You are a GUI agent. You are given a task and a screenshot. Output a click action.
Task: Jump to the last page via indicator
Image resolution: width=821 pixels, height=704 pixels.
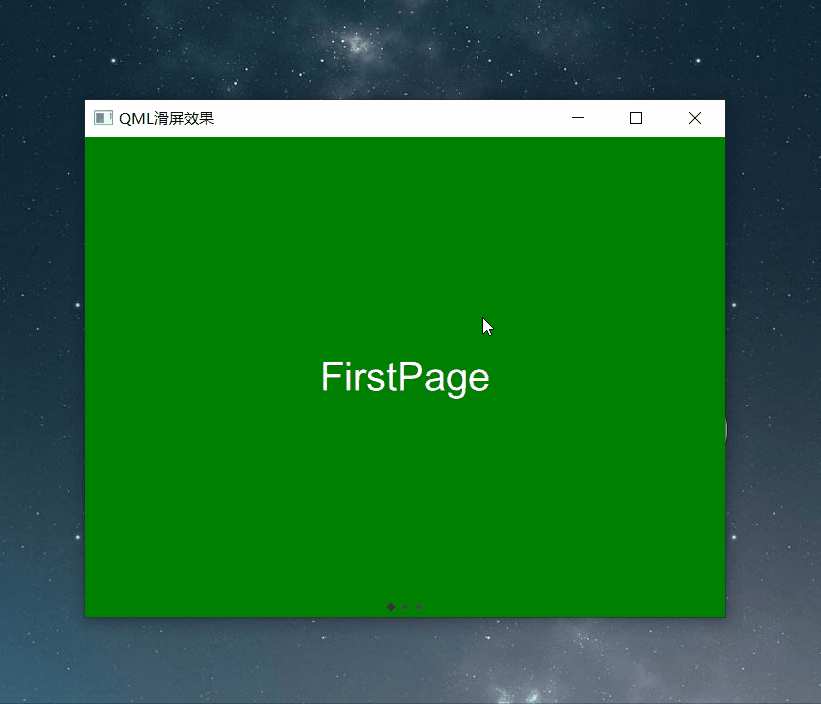click(419, 607)
